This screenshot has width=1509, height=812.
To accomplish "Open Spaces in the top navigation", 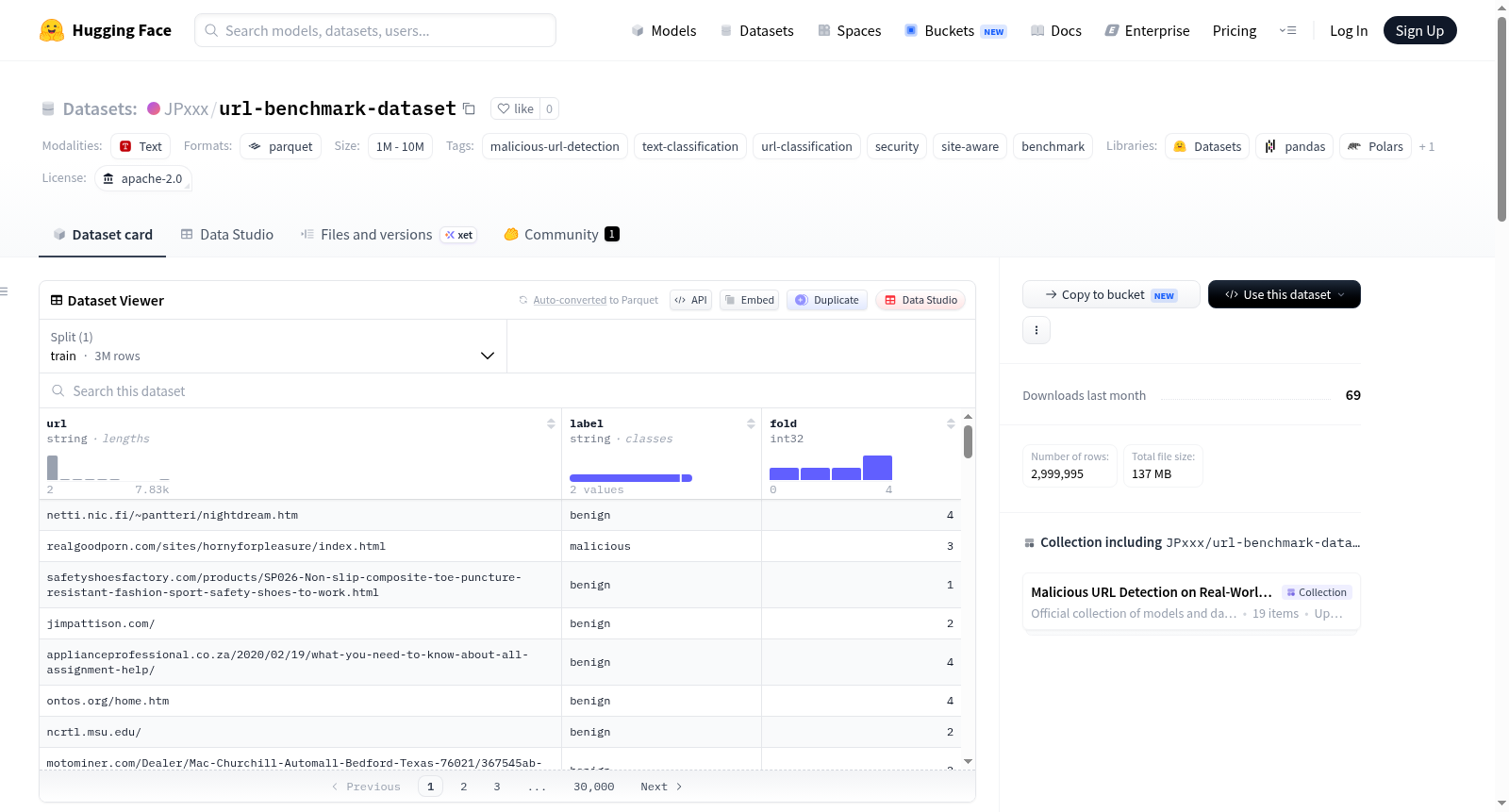I will pos(849,30).
